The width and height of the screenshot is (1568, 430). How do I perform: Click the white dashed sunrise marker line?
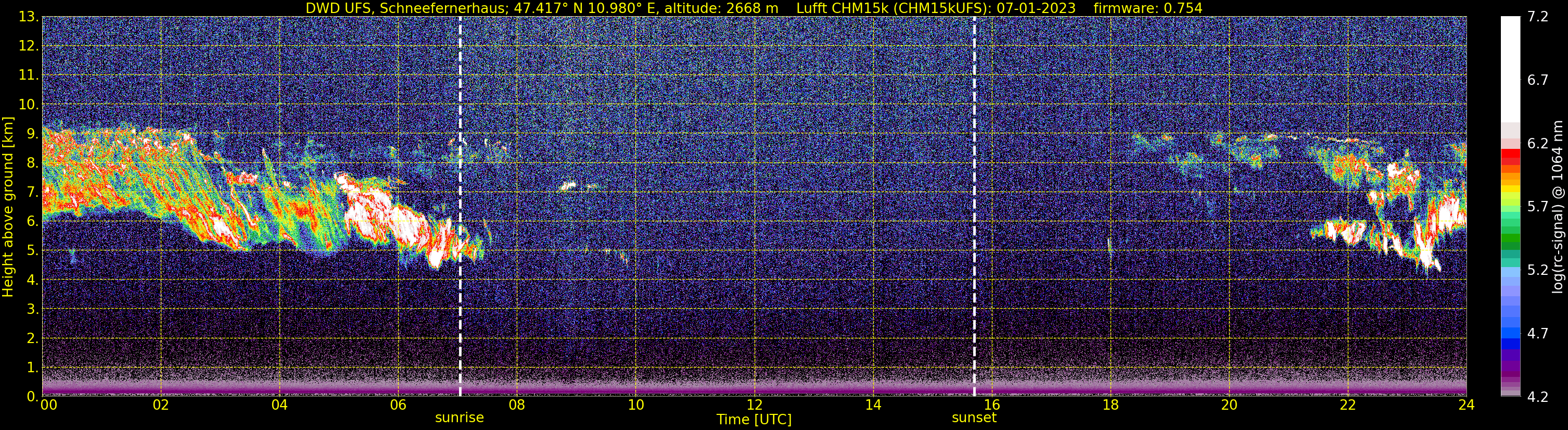pyautogui.click(x=460, y=207)
